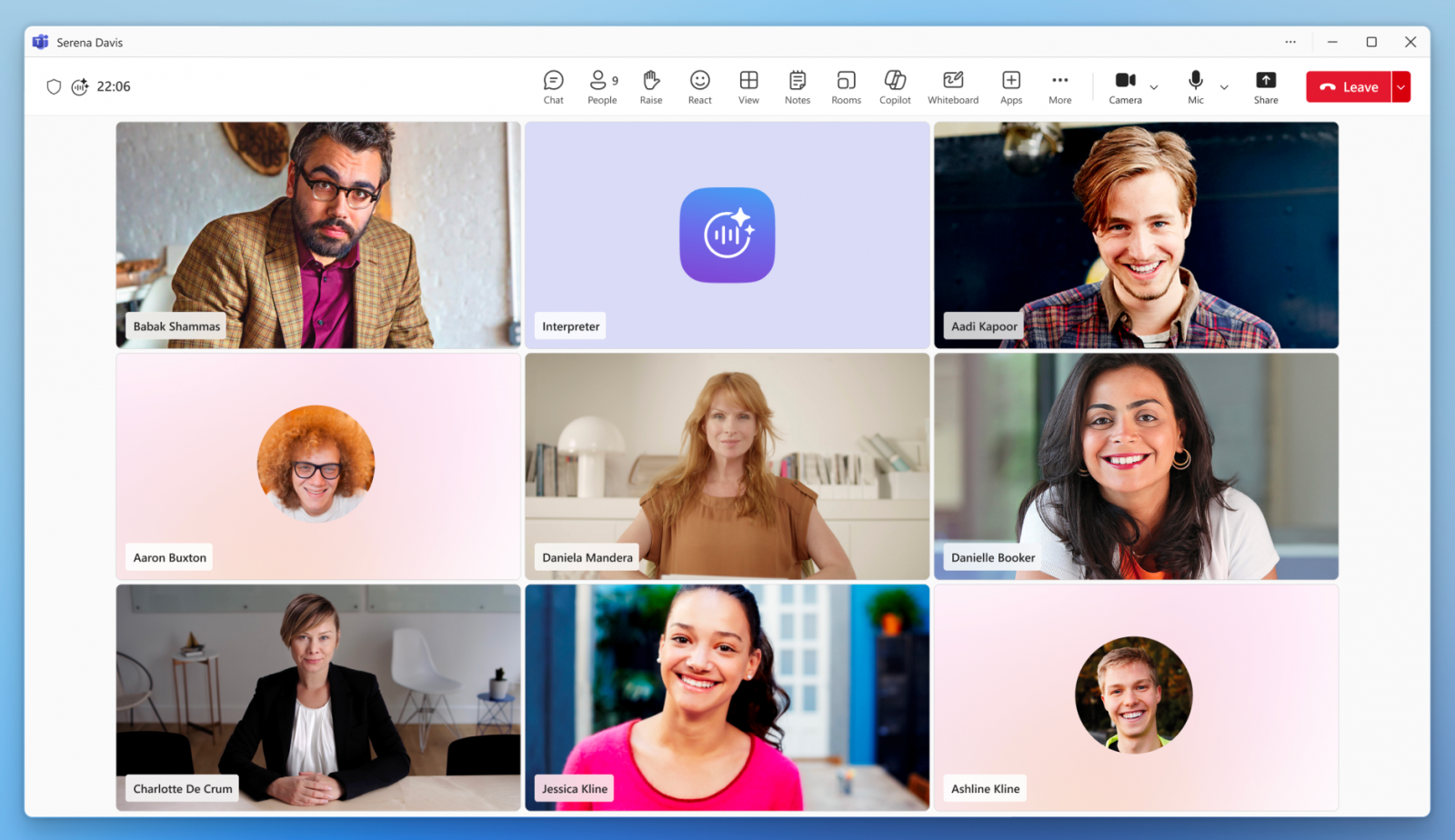Open the title bar ellipsis menu
Viewport: 1455px width, 840px height.
(x=1290, y=42)
